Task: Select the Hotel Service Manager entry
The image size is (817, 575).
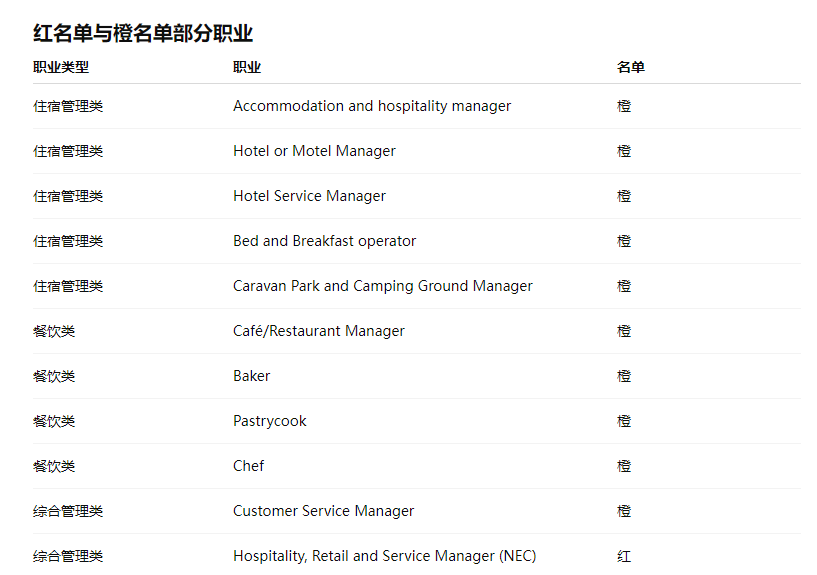Action: [x=309, y=196]
